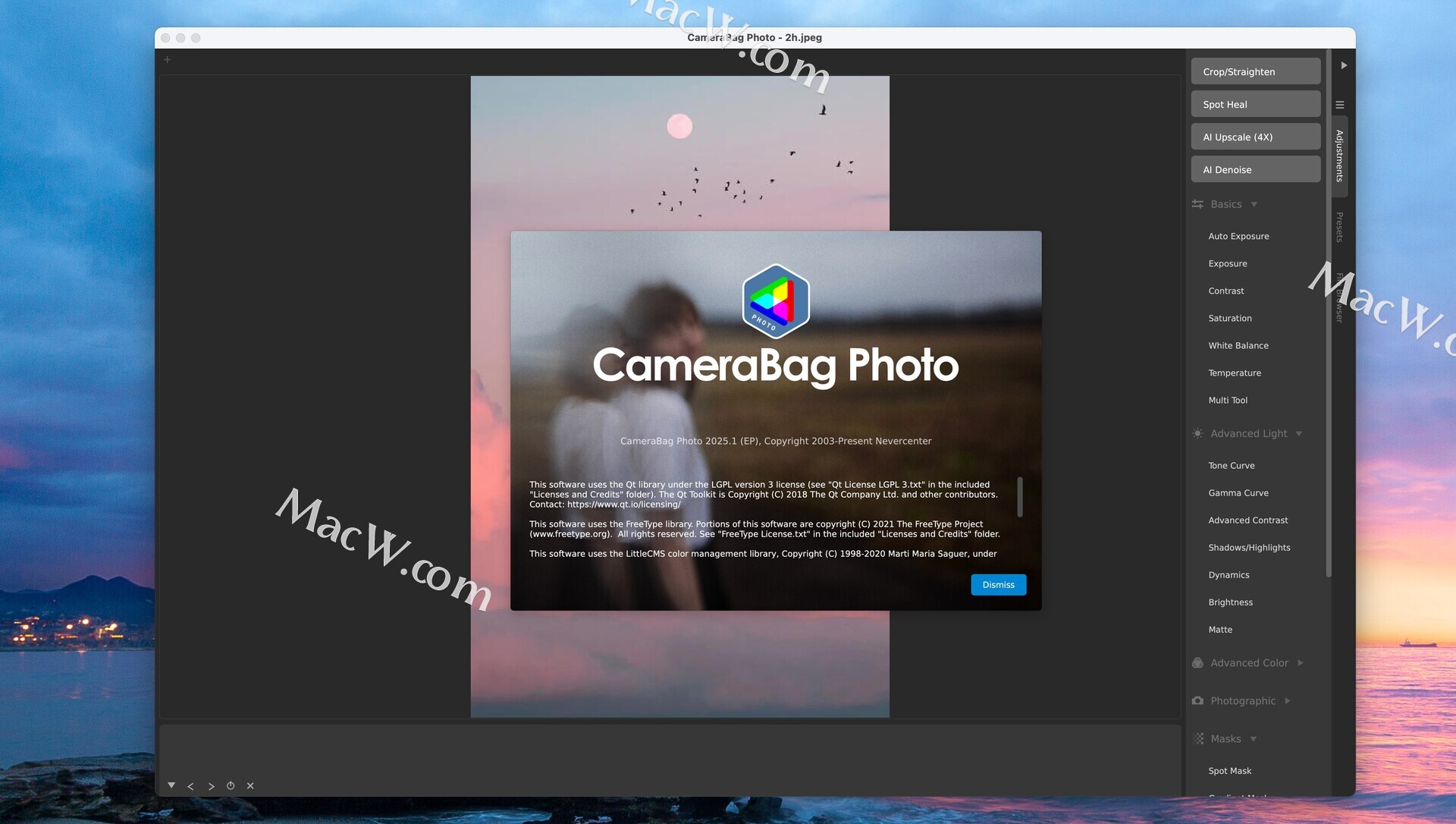Collapse the adjustment tray with the down triangle
Viewport: 1456px width, 824px height.
(x=171, y=785)
